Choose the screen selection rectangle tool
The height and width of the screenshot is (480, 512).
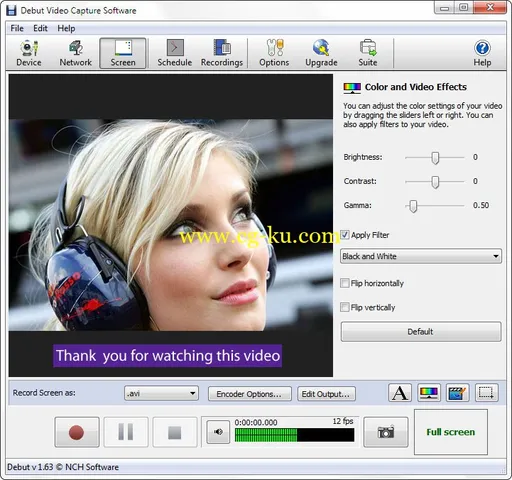(x=486, y=393)
